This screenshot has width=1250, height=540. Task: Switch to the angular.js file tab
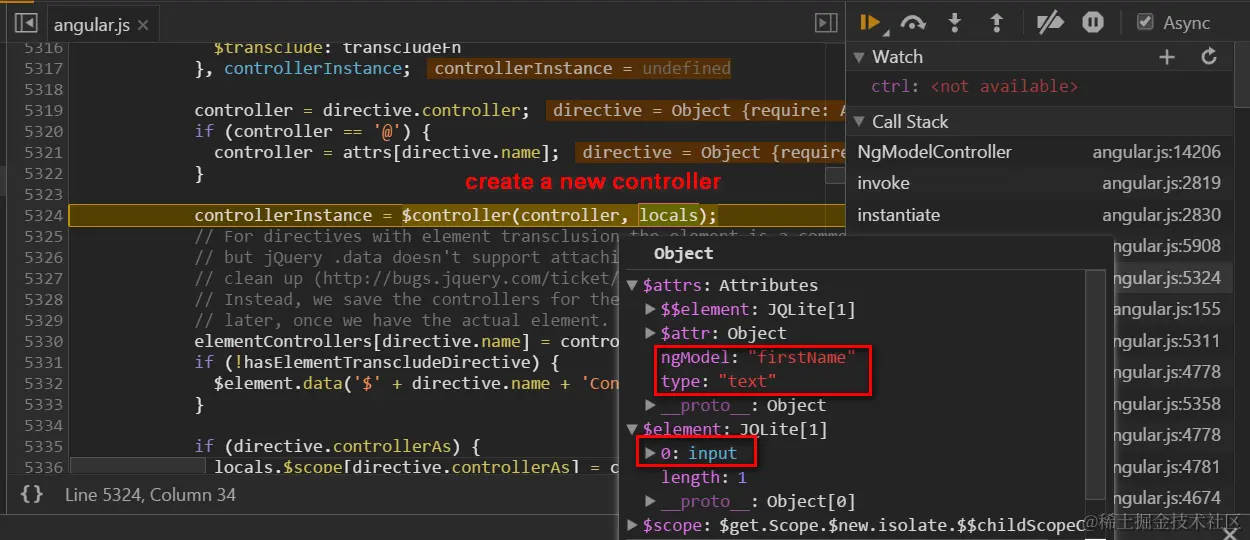92,24
